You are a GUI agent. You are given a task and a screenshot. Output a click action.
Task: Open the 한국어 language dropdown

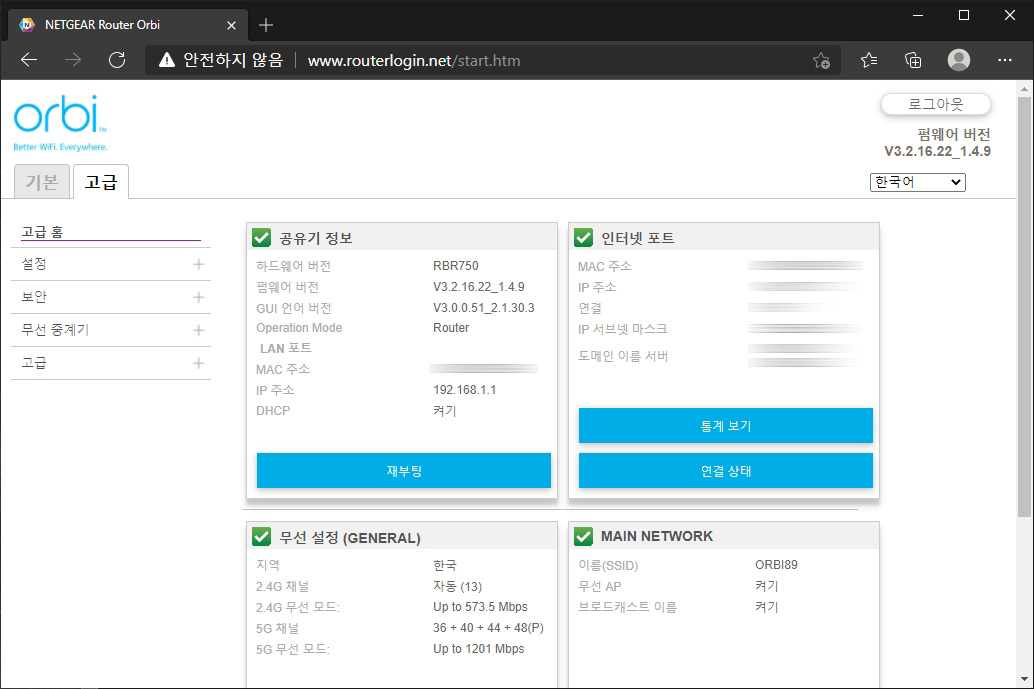pyautogui.click(x=917, y=182)
